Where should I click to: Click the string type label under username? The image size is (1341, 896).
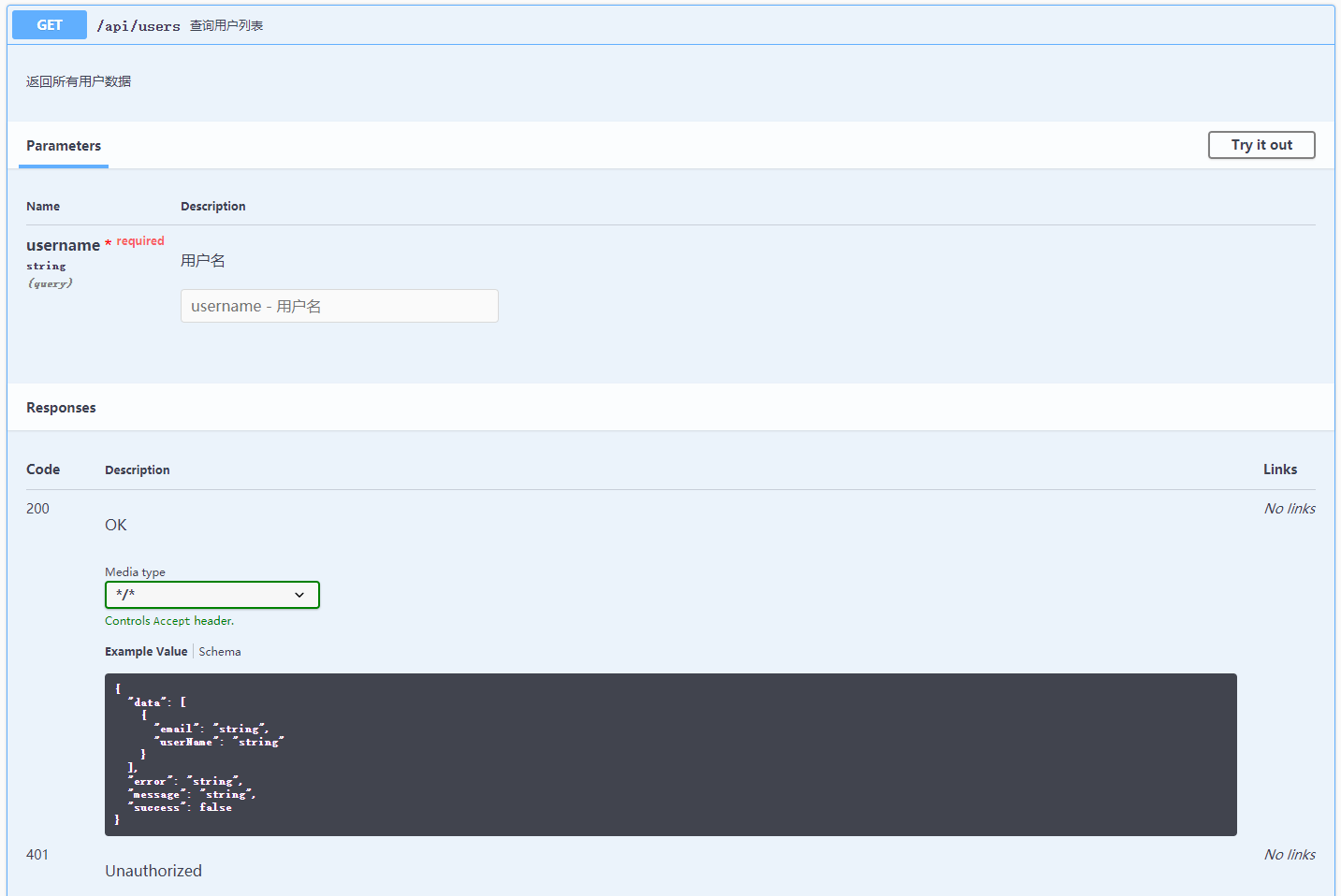pos(46,266)
